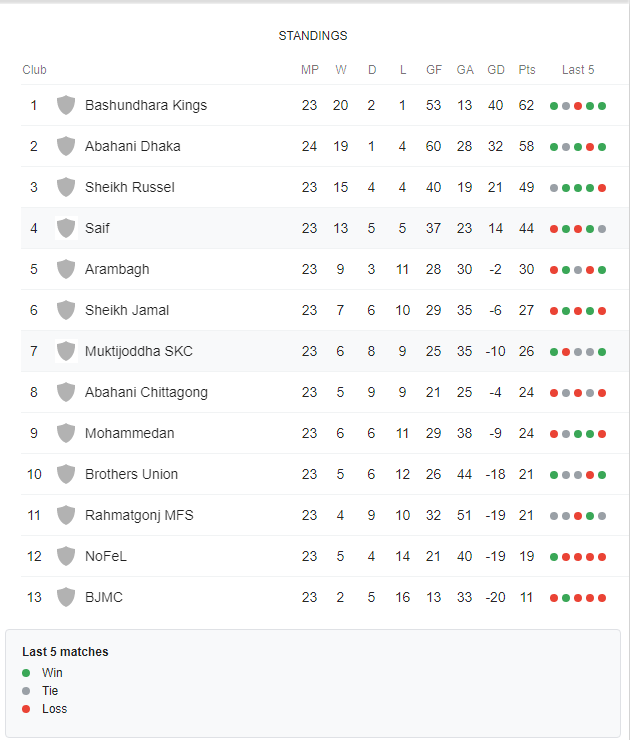Open the Abahani Chittagong team page
630x740 pixels.
(146, 392)
